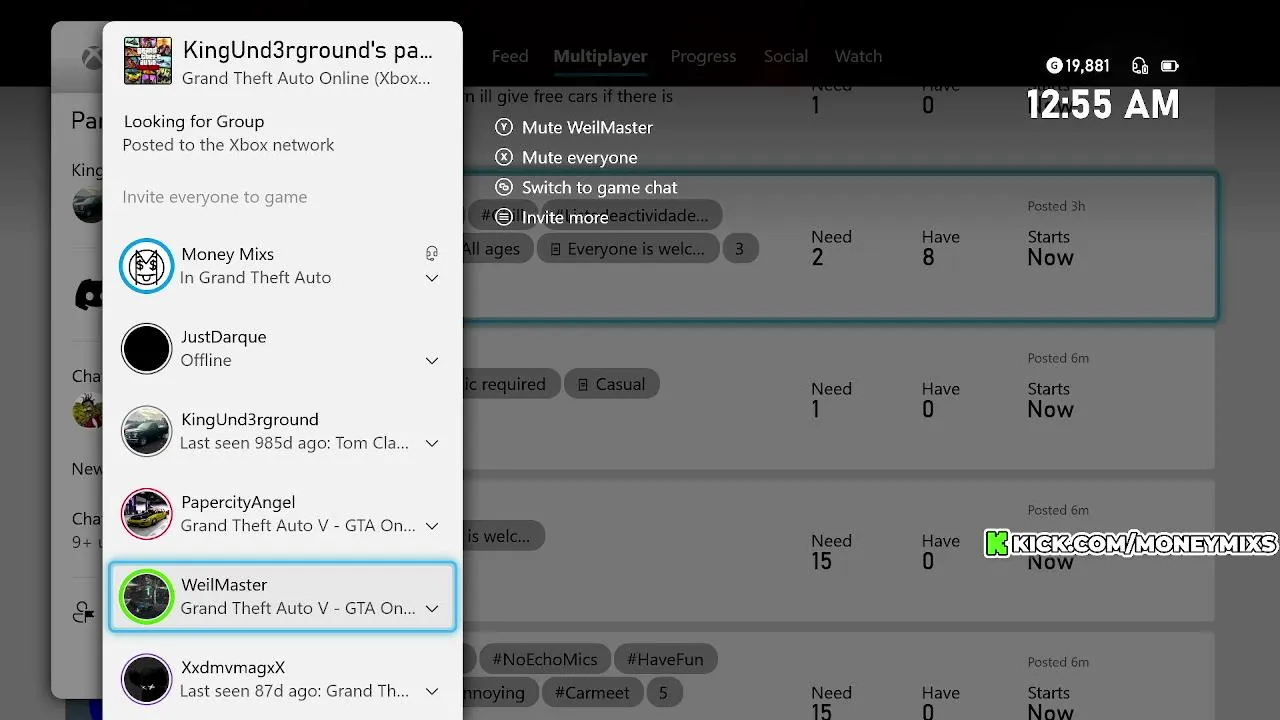The image size is (1280, 720).
Task: Click the GTA party game thumbnail
Action: [147, 61]
